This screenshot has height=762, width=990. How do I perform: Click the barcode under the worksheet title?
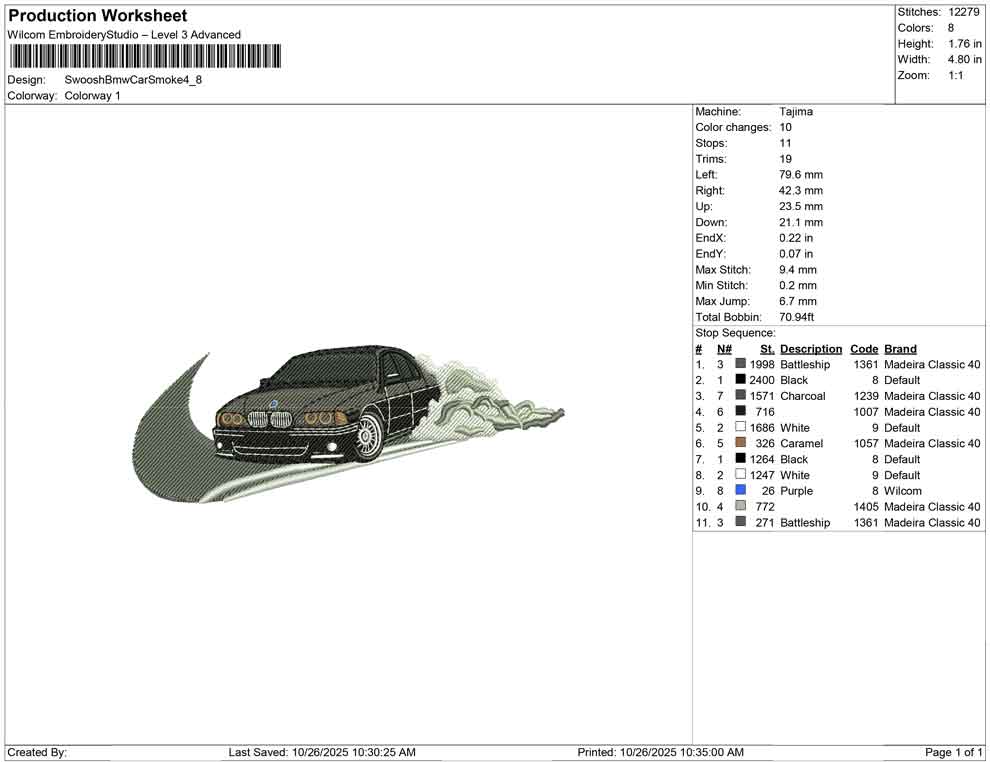click(145, 56)
